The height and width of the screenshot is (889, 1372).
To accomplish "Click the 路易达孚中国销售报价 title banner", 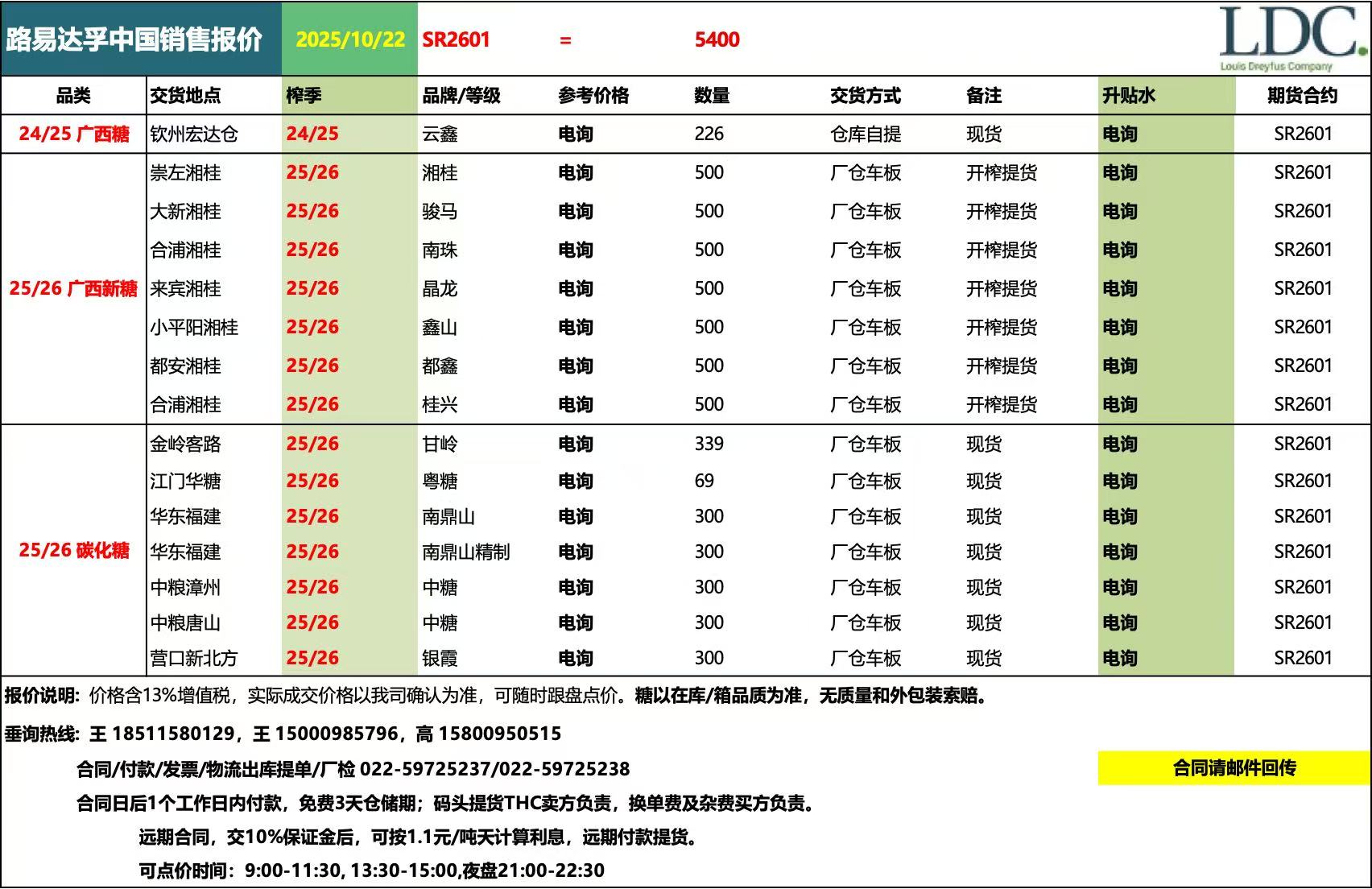I will click(134, 39).
